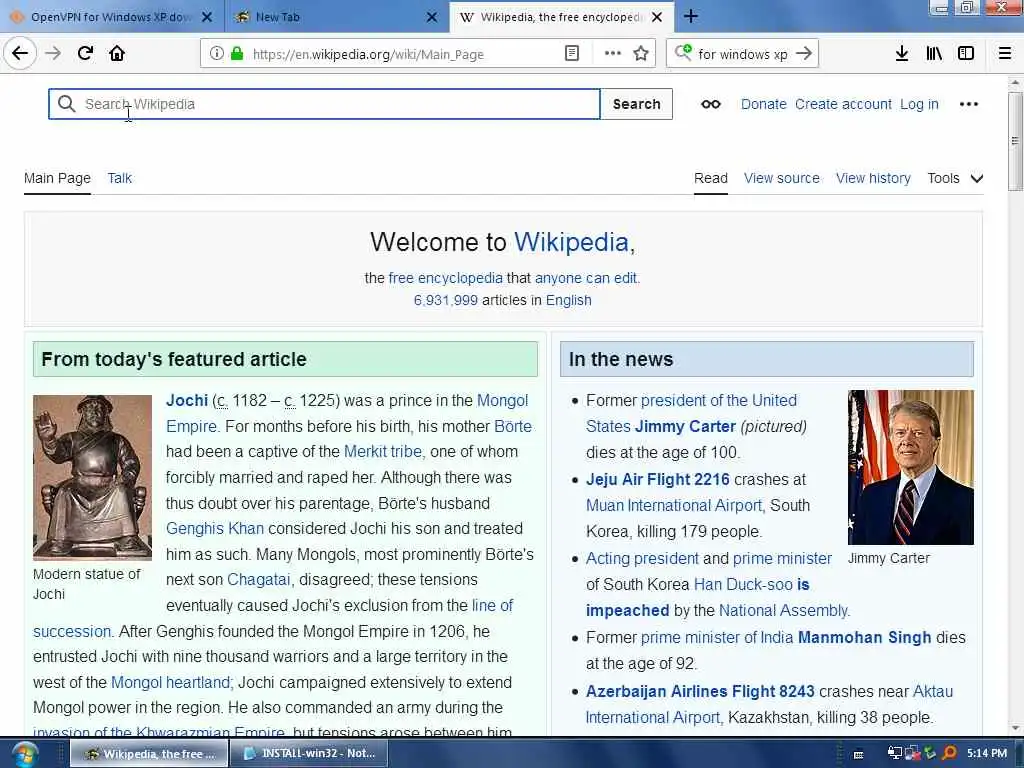The image size is (1024, 768).
Task: Open the Chagatai link
Action: (259, 579)
